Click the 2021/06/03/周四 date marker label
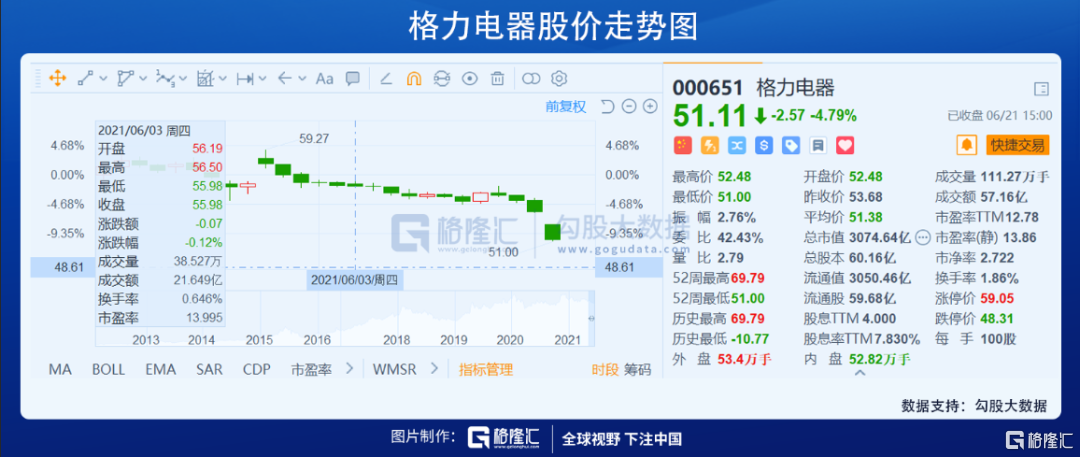The image size is (1080, 457). [x=355, y=281]
